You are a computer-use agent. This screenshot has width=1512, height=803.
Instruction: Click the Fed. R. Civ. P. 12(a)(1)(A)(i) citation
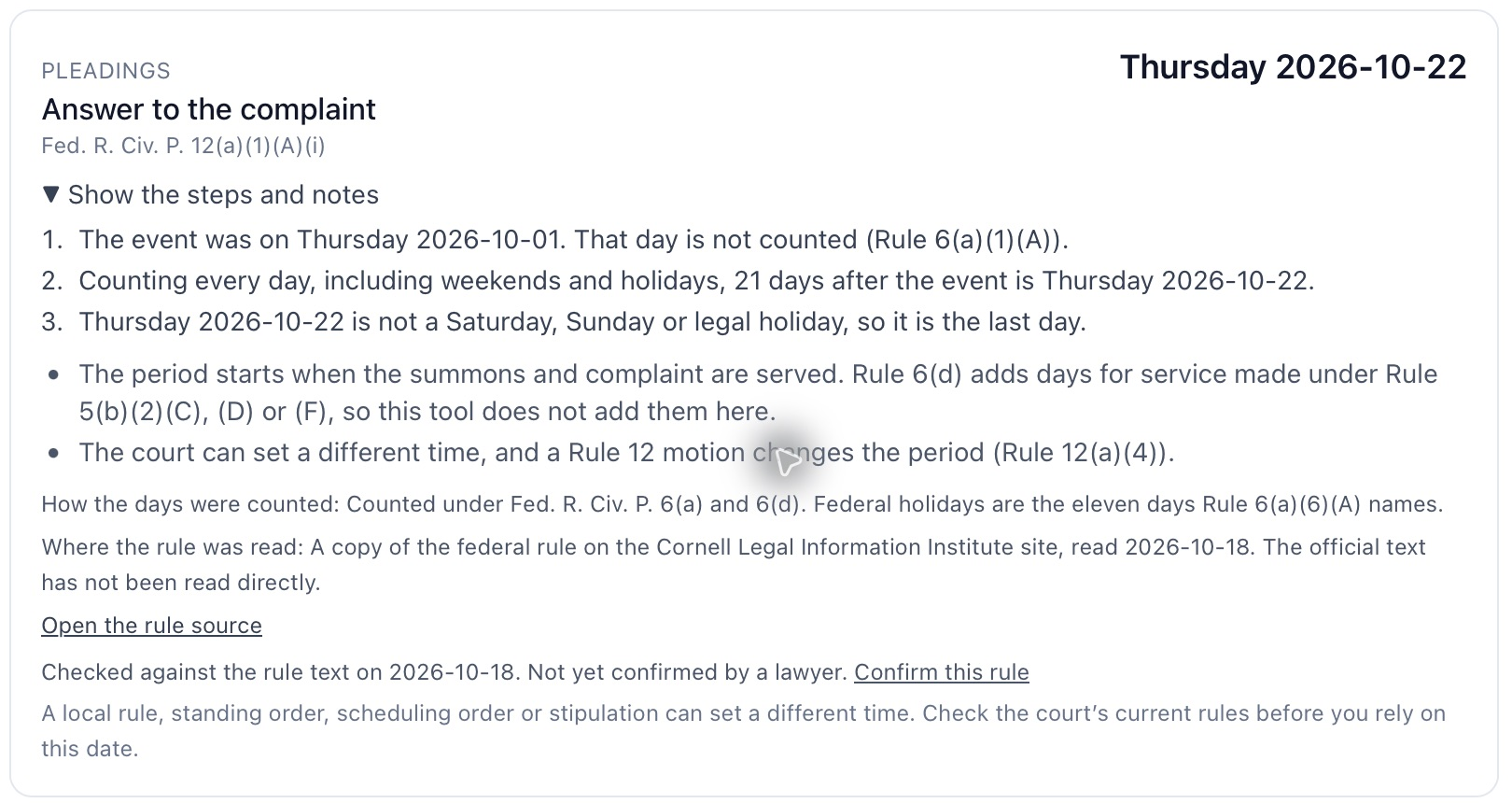click(x=183, y=146)
